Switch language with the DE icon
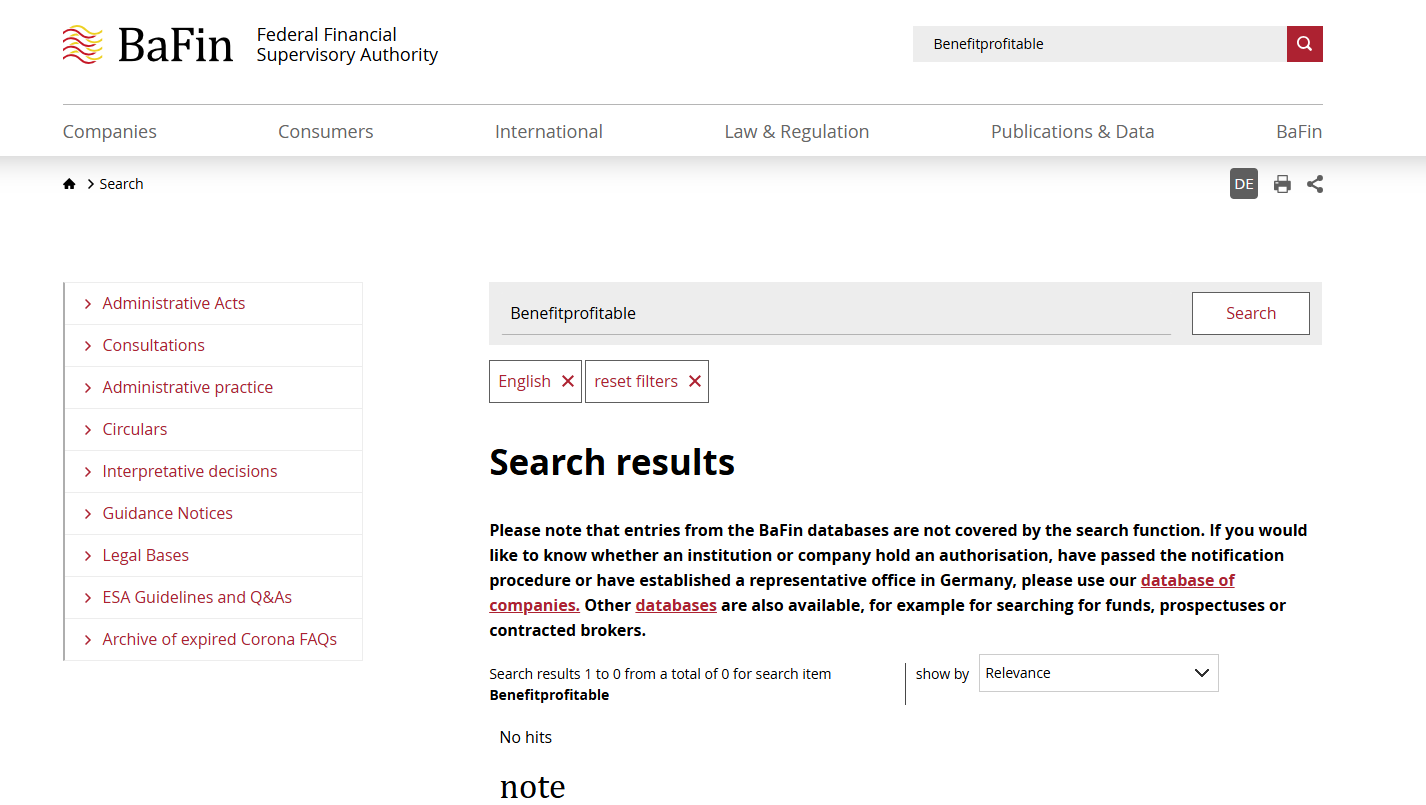Image resolution: width=1426 pixels, height=805 pixels. click(x=1243, y=184)
